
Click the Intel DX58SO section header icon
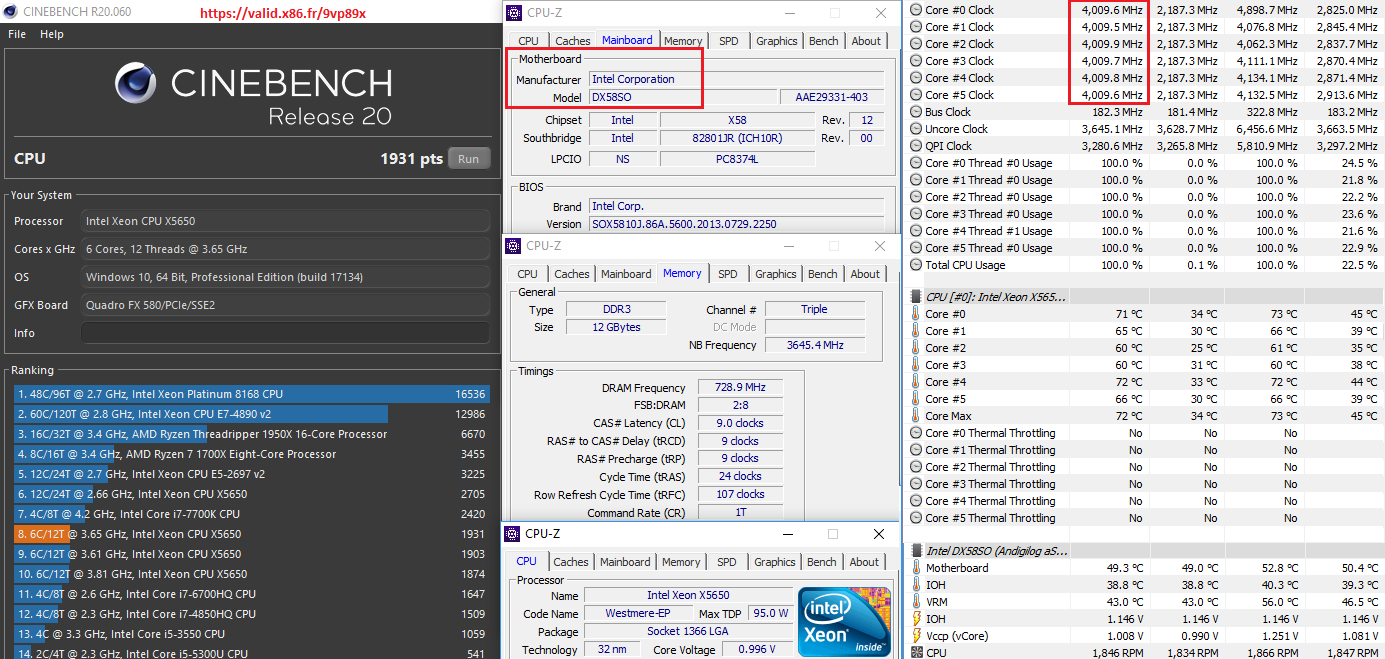916,551
